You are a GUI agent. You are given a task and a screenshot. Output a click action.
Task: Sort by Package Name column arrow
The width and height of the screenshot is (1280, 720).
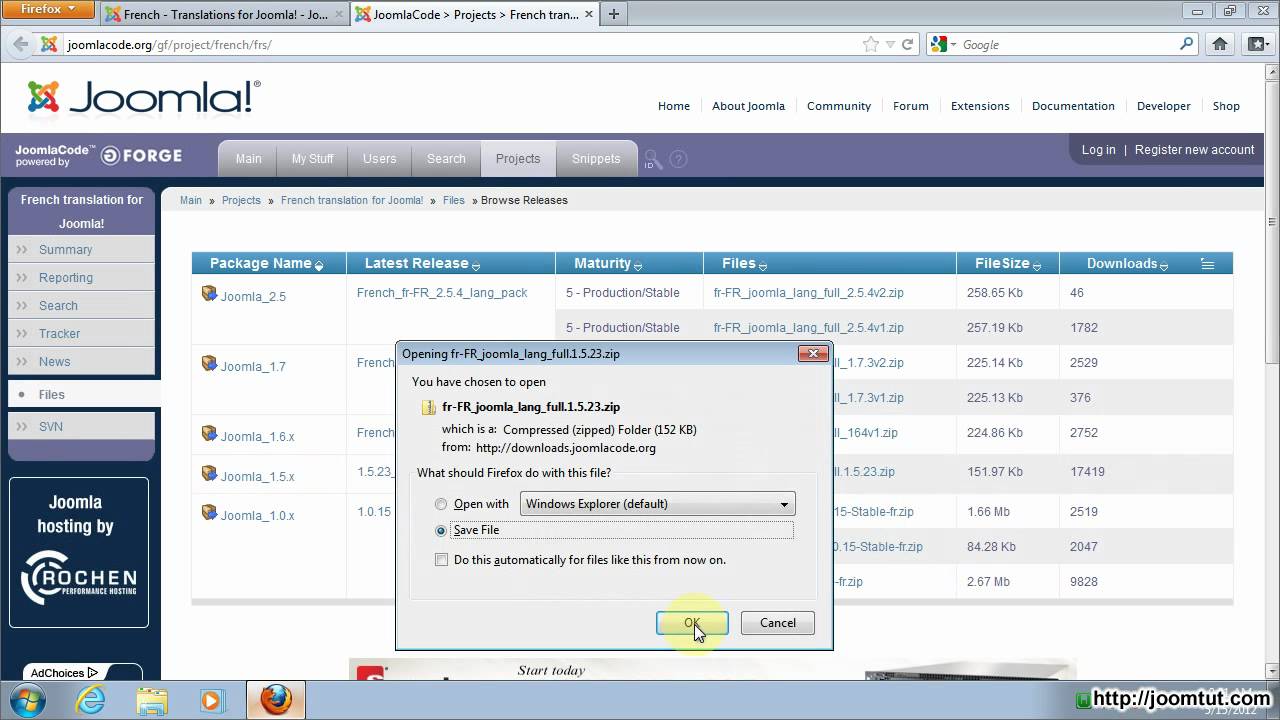click(x=319, y=266)
